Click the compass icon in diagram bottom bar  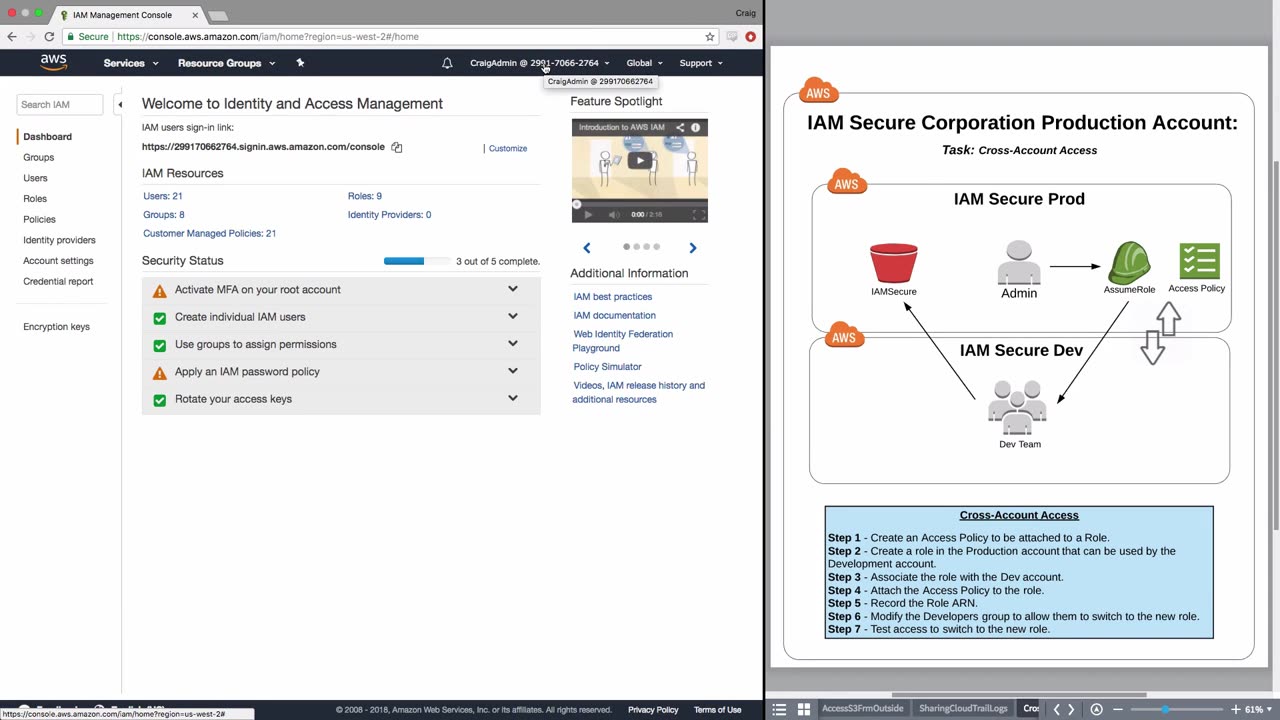pyautogui.click(x=1096, y=709)
